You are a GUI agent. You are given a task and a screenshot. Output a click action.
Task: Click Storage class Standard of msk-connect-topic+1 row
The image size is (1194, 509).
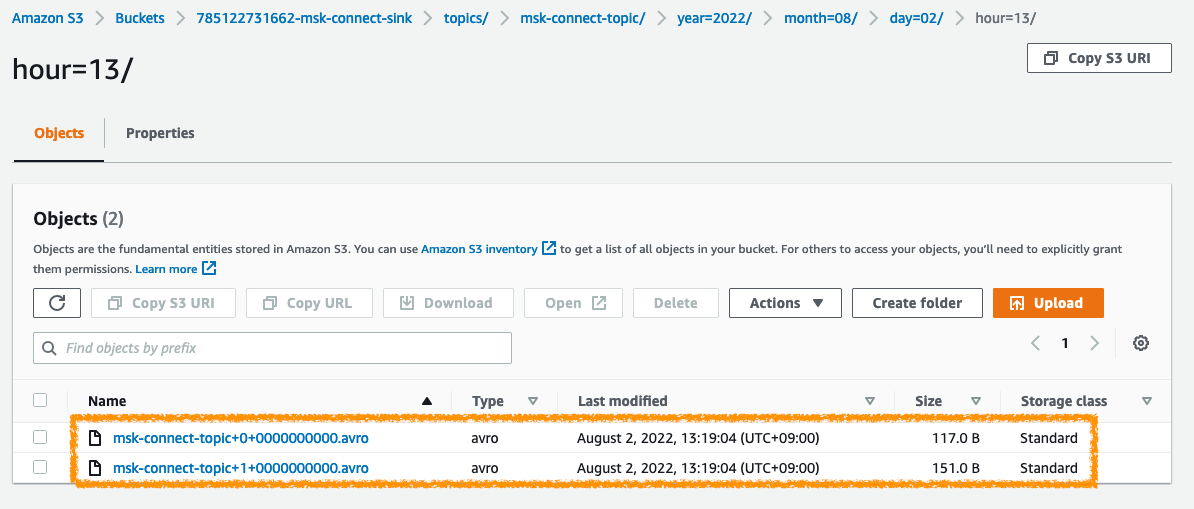tap(1049, 468)
